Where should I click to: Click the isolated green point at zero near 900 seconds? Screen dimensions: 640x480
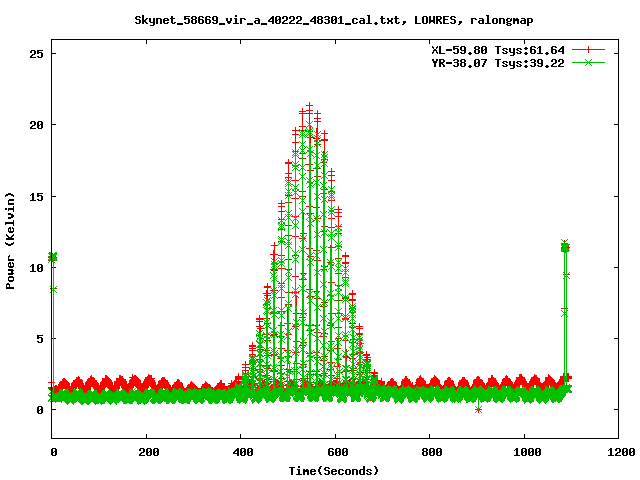click(478, 409)
